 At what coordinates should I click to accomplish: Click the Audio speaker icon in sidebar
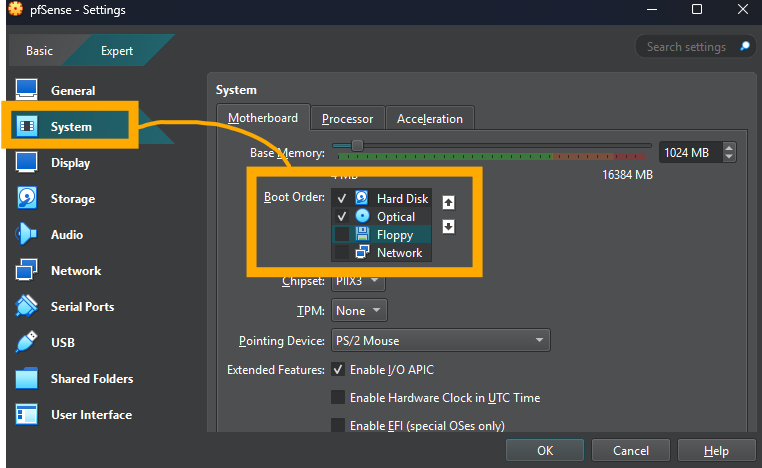(x=26, y=234)
